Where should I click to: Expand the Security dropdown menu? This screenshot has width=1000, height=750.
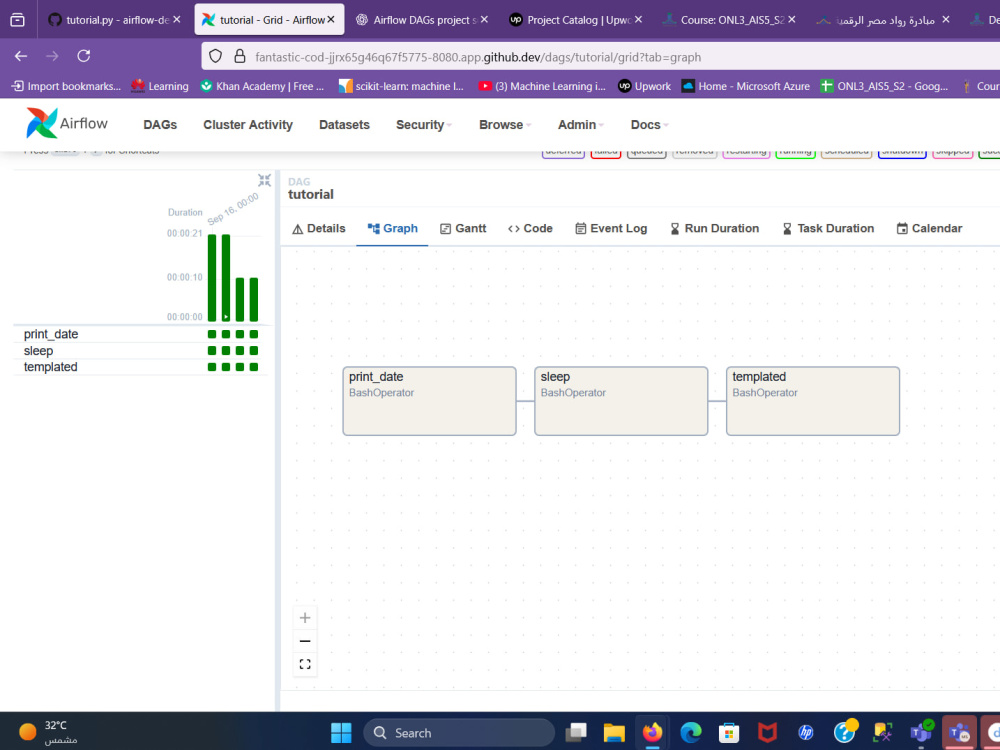pos(423,124)
